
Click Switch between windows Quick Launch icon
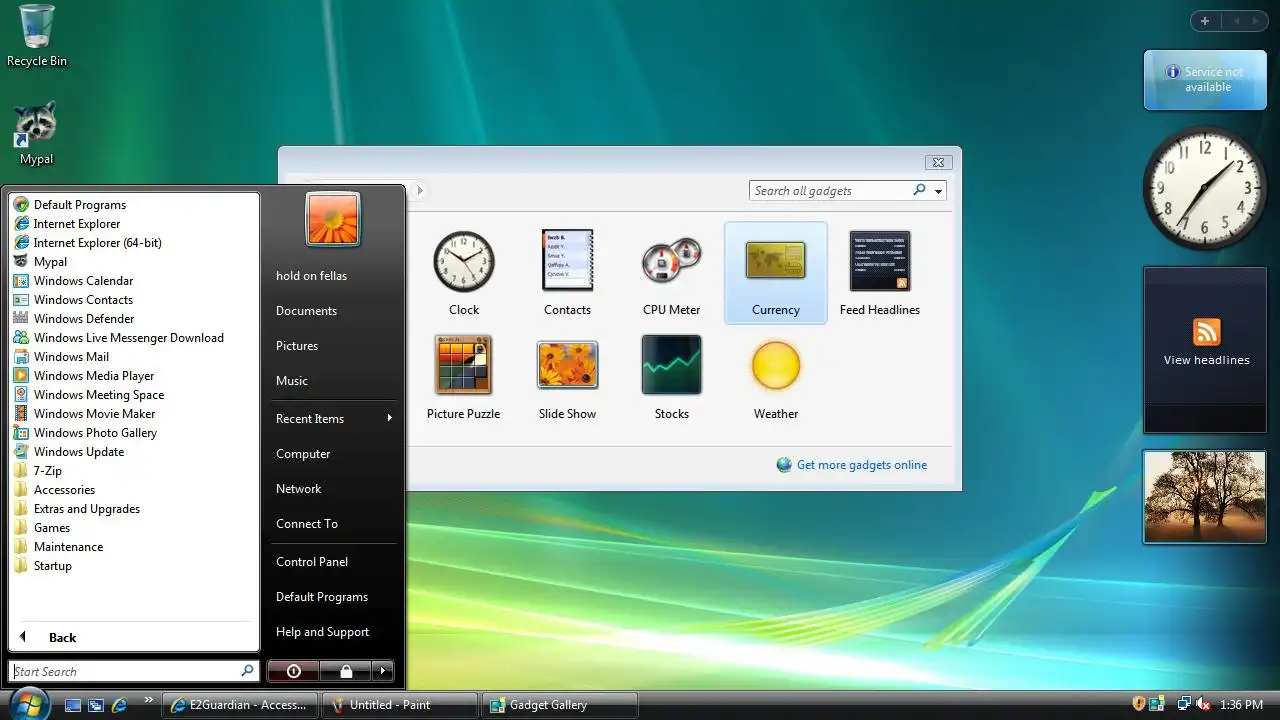96,705
